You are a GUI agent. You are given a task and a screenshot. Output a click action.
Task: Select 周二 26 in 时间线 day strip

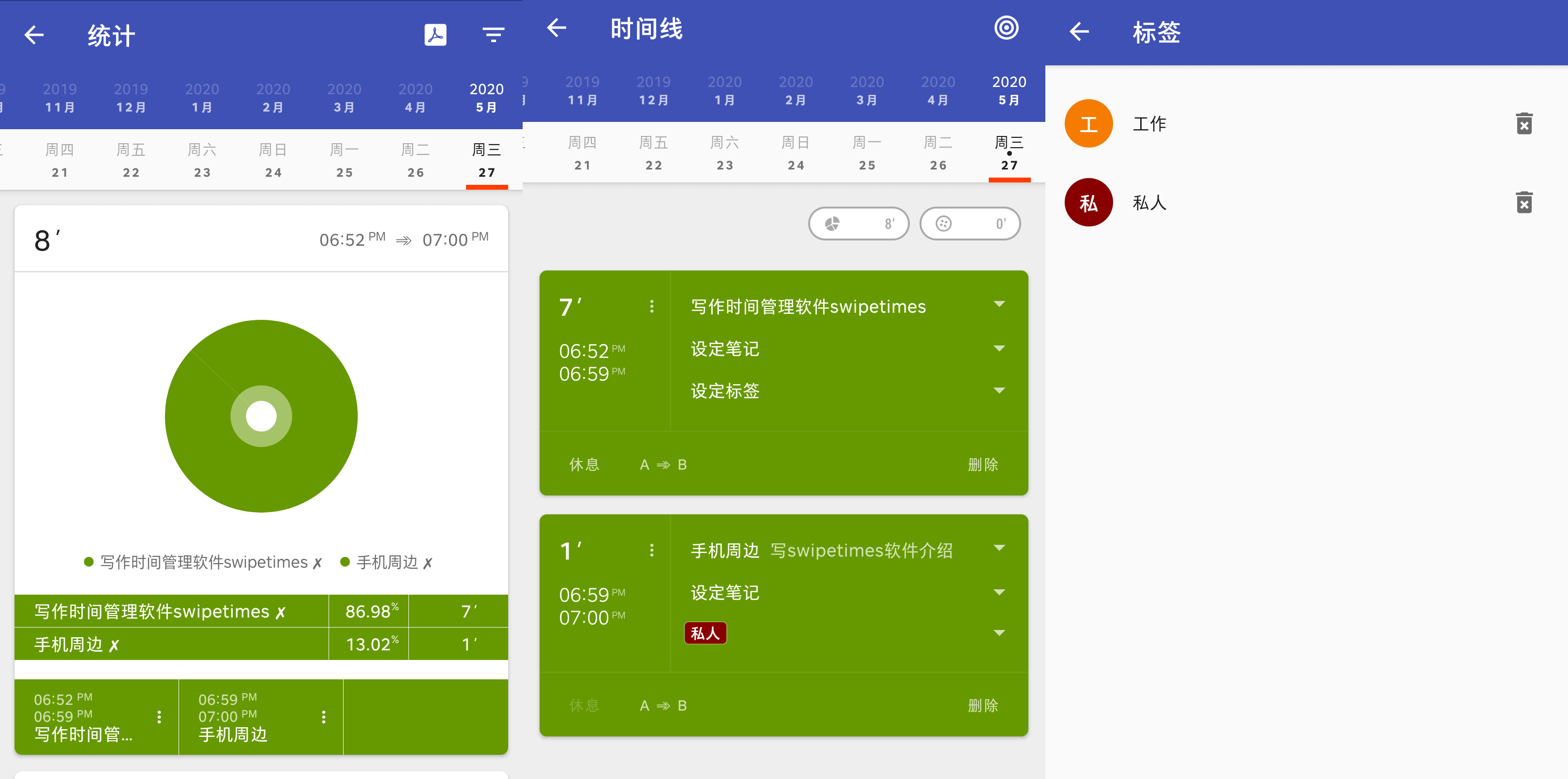[938, 153]
